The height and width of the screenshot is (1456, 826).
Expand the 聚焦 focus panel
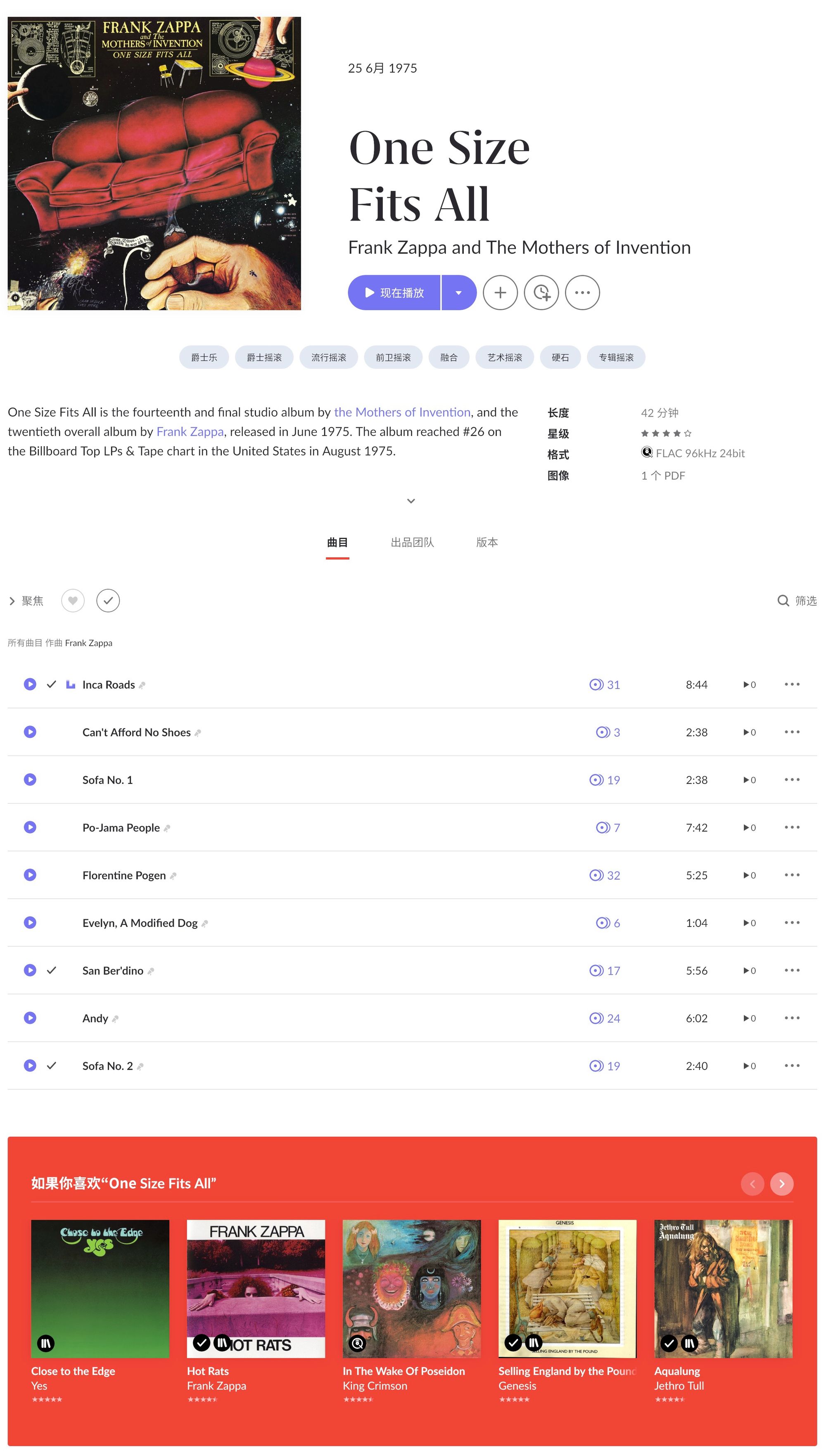pos(26,601)
